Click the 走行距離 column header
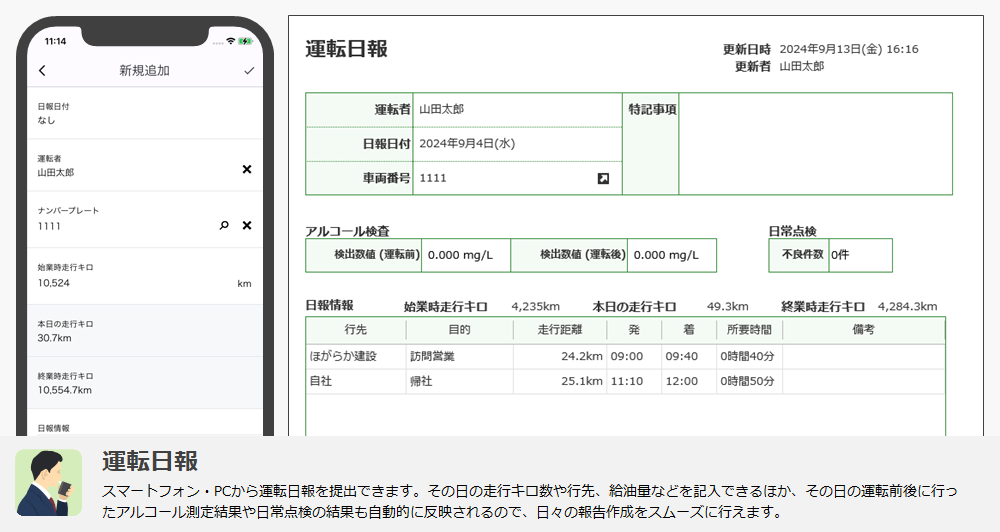This screenshot has width=1000, height=532. (559, 329)
